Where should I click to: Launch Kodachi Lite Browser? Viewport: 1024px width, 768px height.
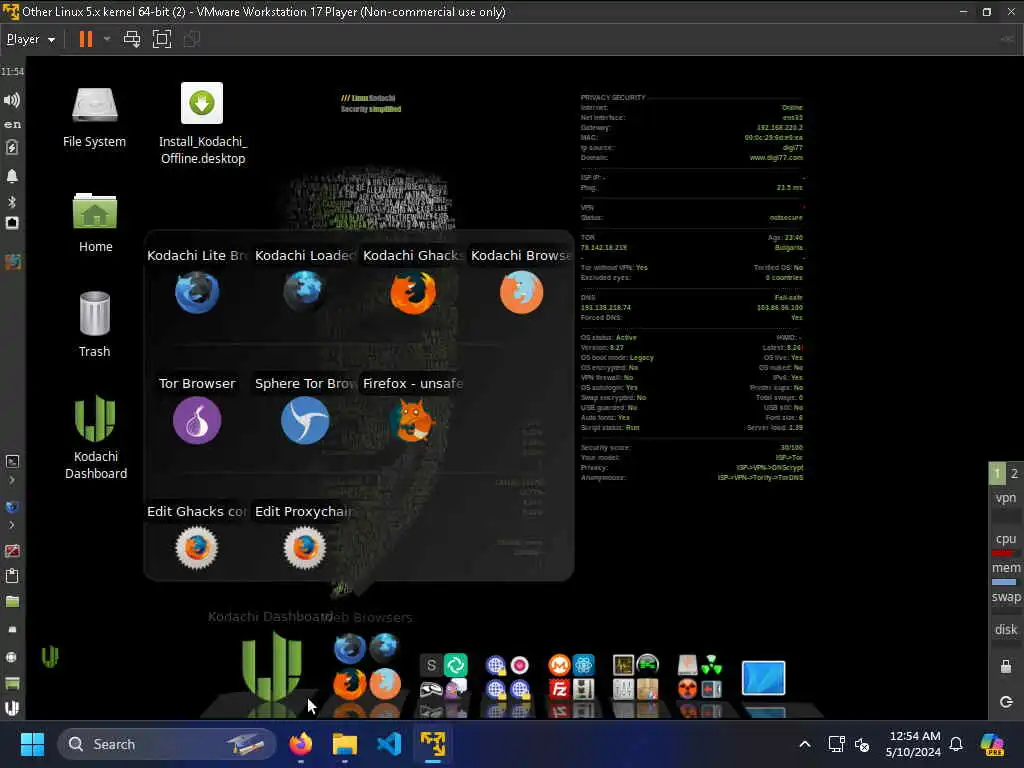click(197, 292)
